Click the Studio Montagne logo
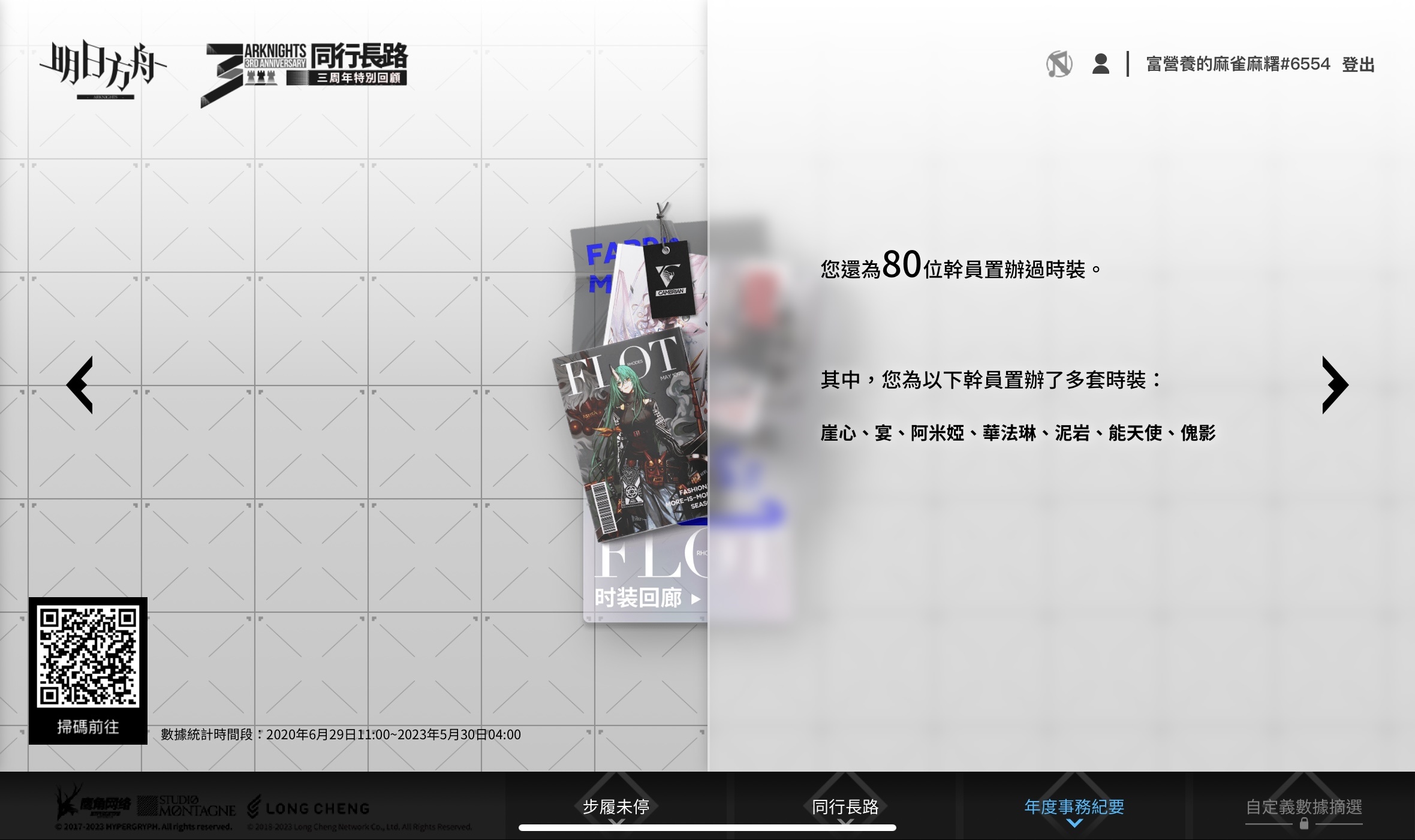 186,806
